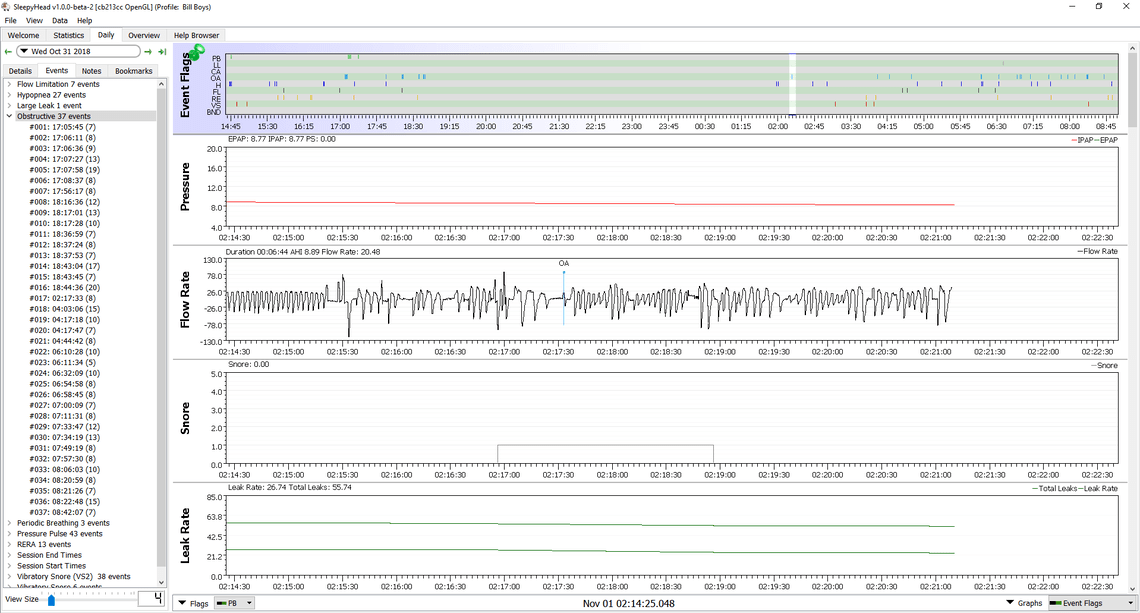Collapse the Obstructive 37 events list
The width and height of the screenshot is (1140, 613).
pos(8,115)
